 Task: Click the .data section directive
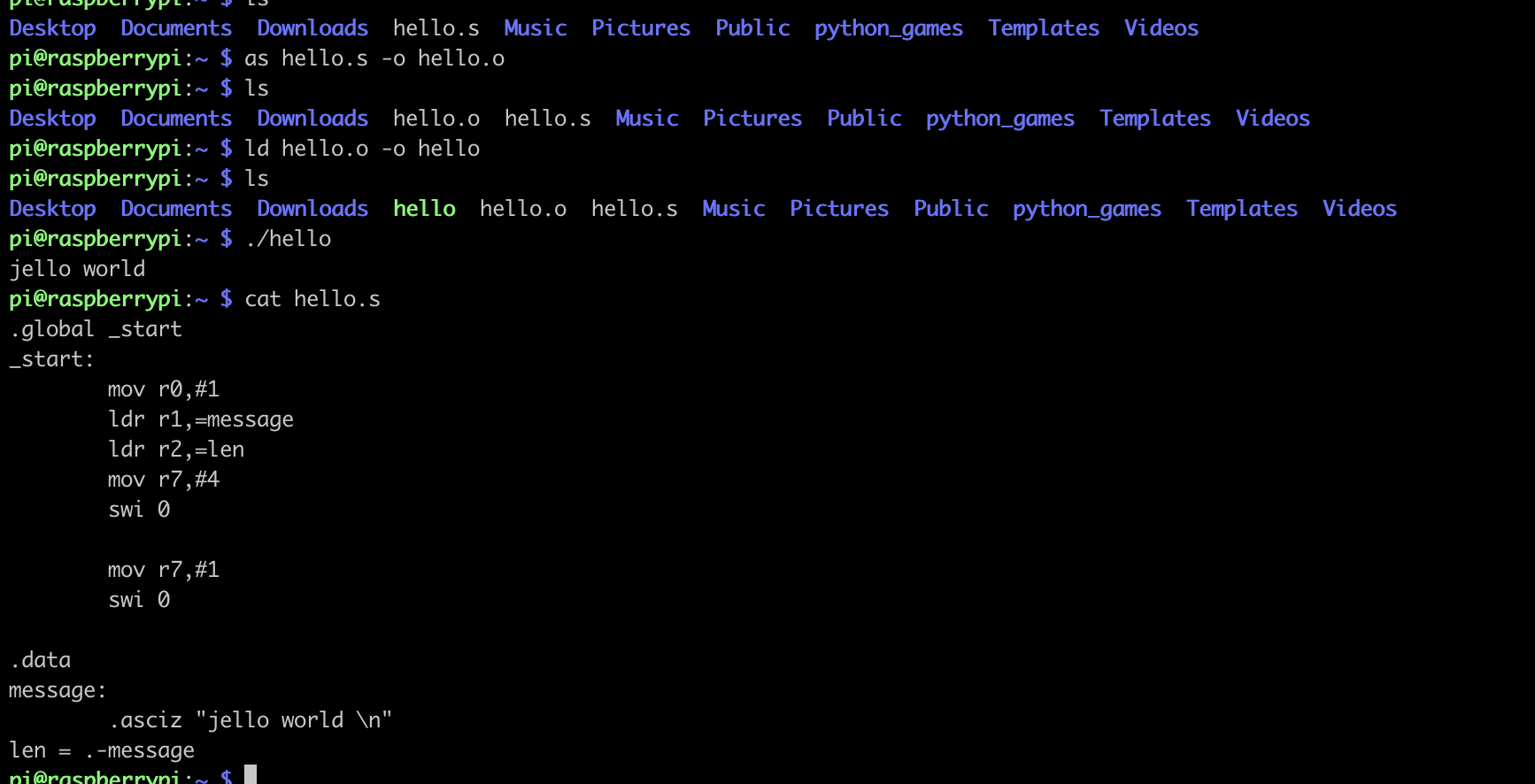point(41,660)
